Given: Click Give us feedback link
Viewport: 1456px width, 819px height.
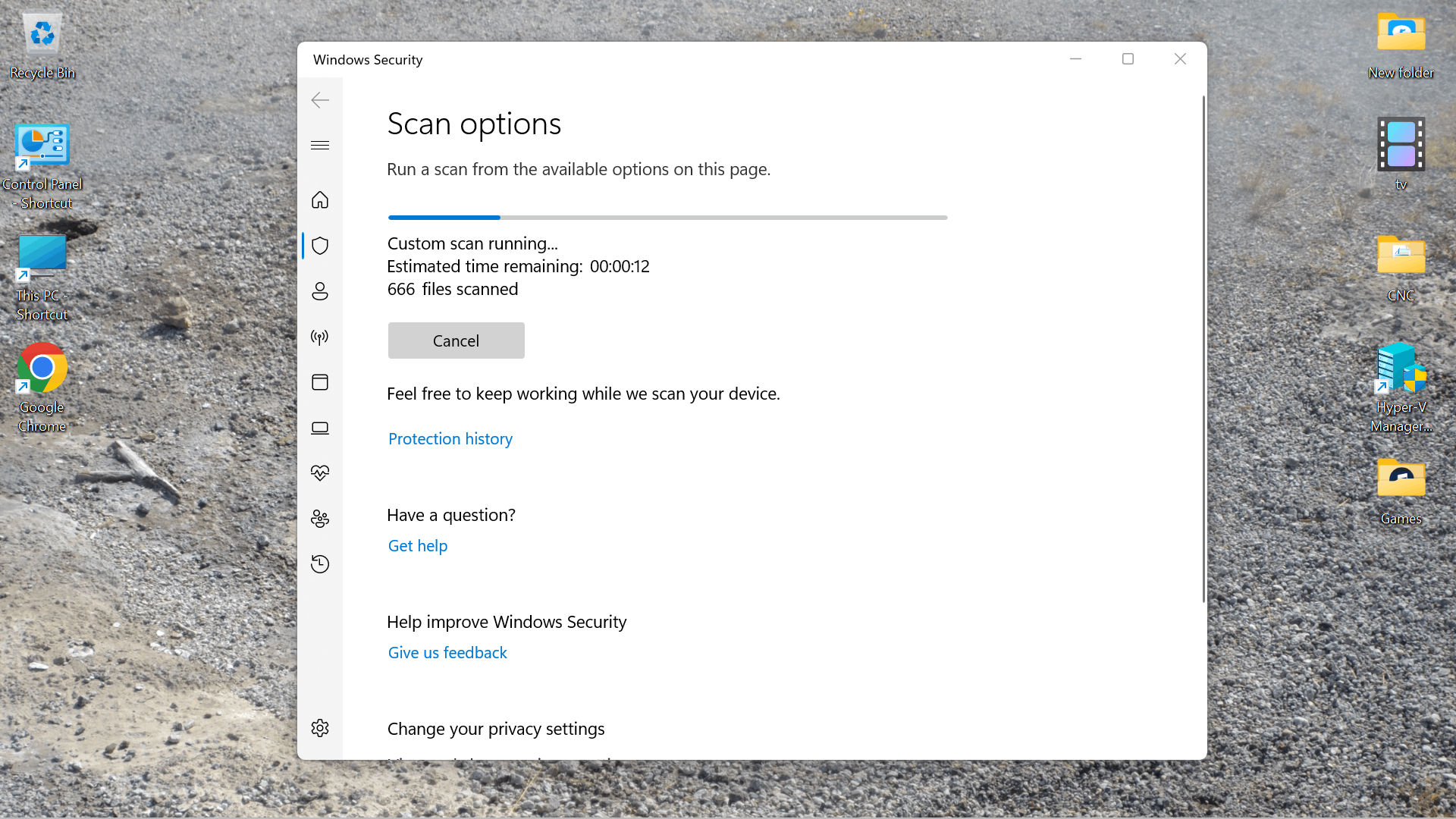Looking at the screenshot, I should pos(447,653).
